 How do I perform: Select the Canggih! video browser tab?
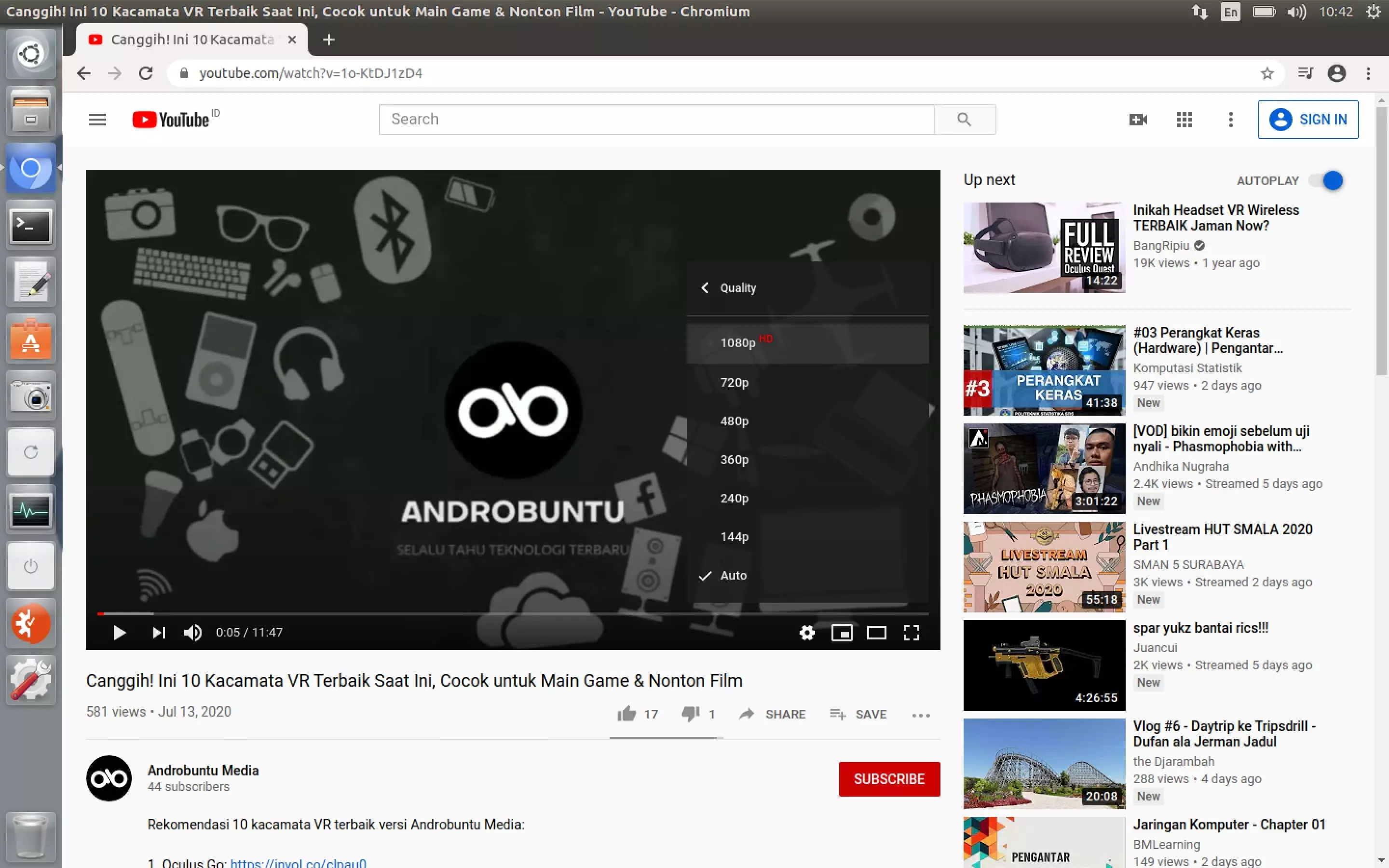point(190,40)
